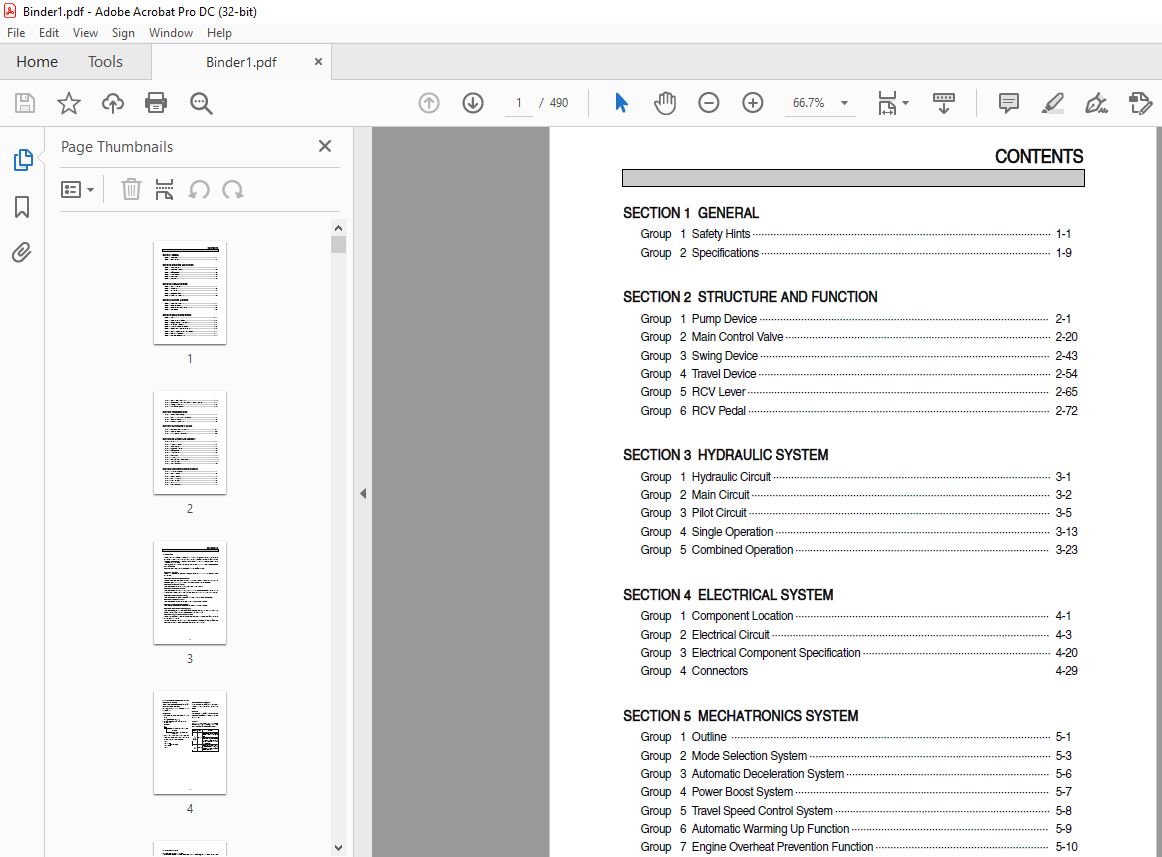
Task: Select page 2 thumbnail
Action: pos(190,443)
